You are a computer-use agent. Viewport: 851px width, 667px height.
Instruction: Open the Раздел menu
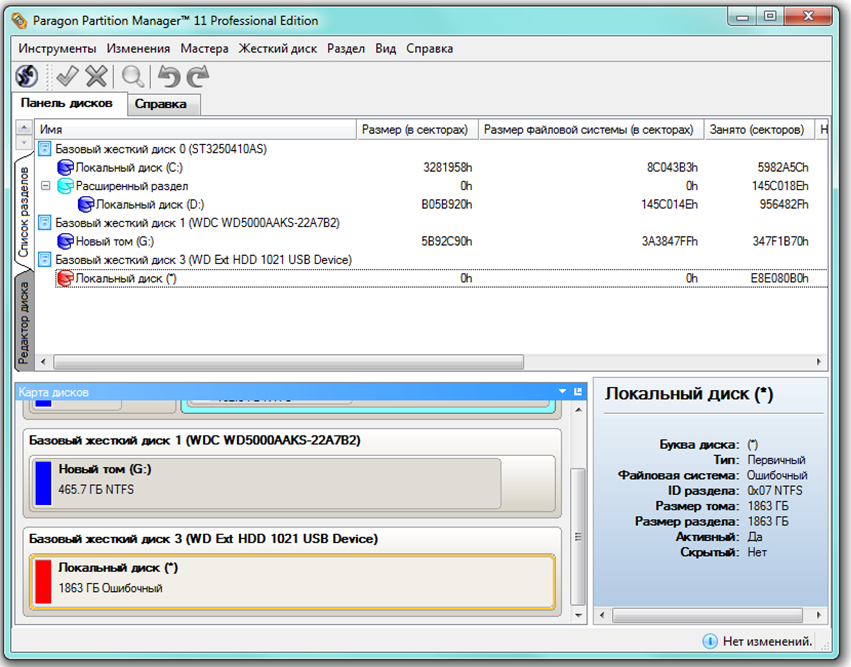(x=346, y=48)
